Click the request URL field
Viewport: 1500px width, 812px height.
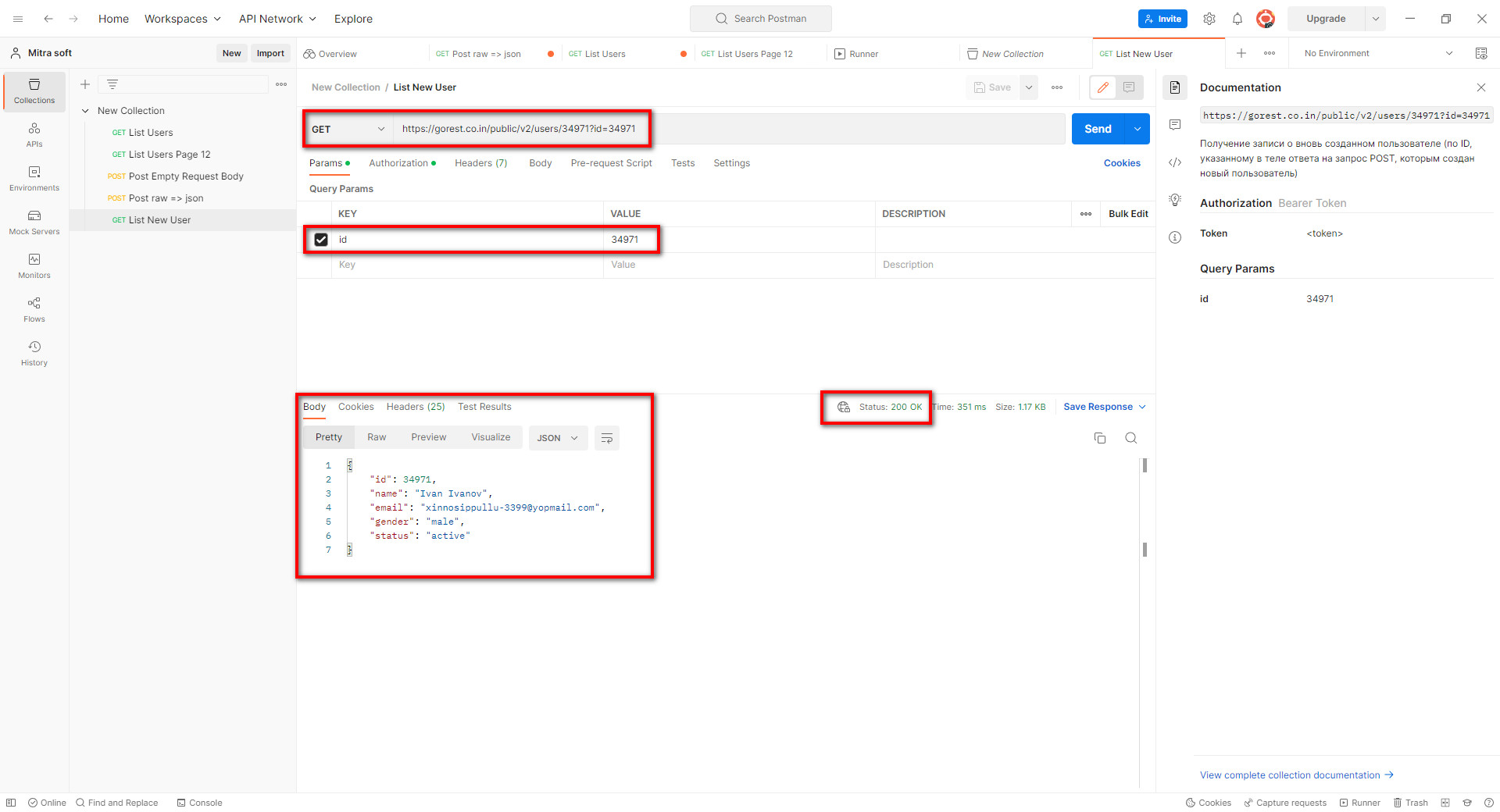728,129
